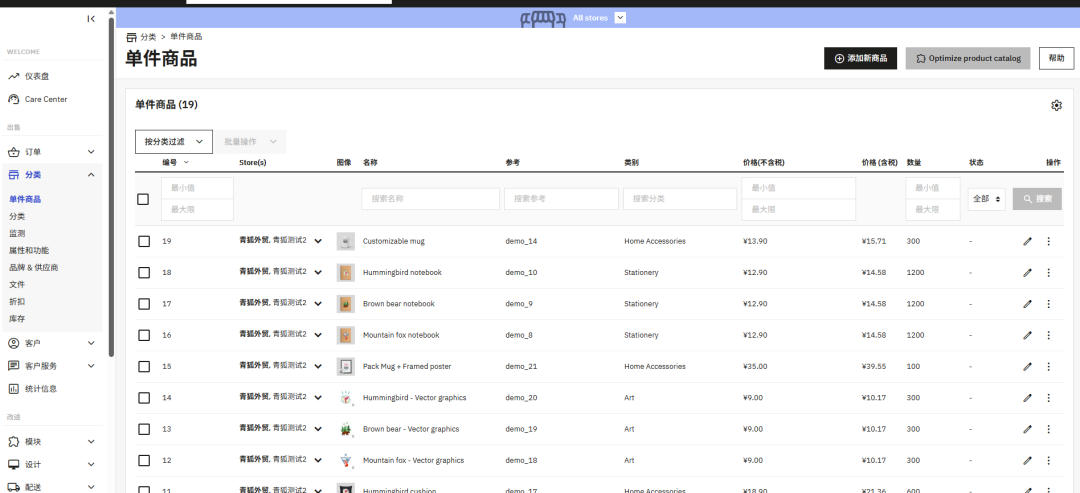Image resolution: width=1080 pixels, height=493 pixels.
Task: Edit Brown bear notebook with pencil icon
Action: pyautogui.click(x=1027, y=304)
